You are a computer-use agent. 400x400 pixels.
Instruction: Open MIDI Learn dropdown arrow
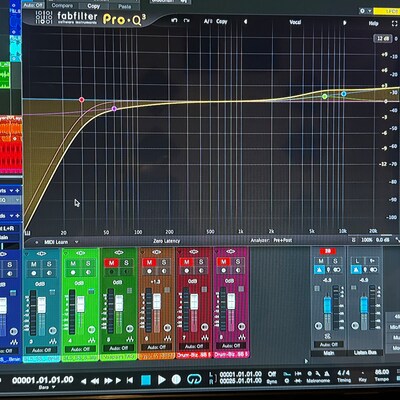pos(76,242)
